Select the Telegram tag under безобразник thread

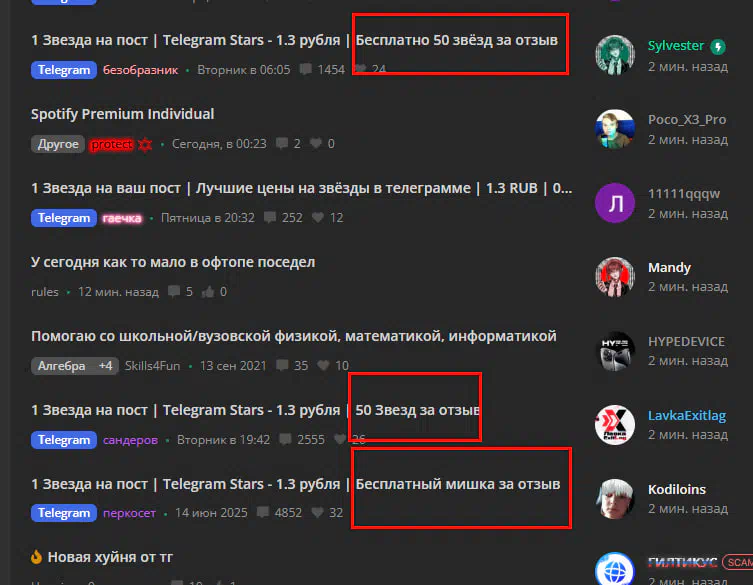64,70
